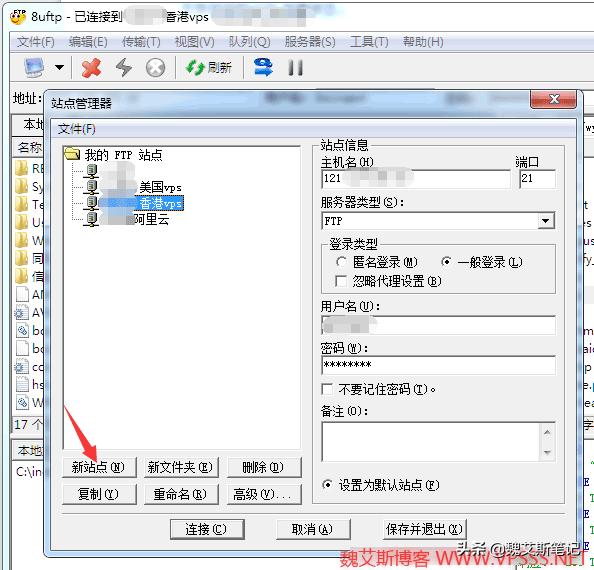Click the gray stop transfer icon

click(155, 68)
